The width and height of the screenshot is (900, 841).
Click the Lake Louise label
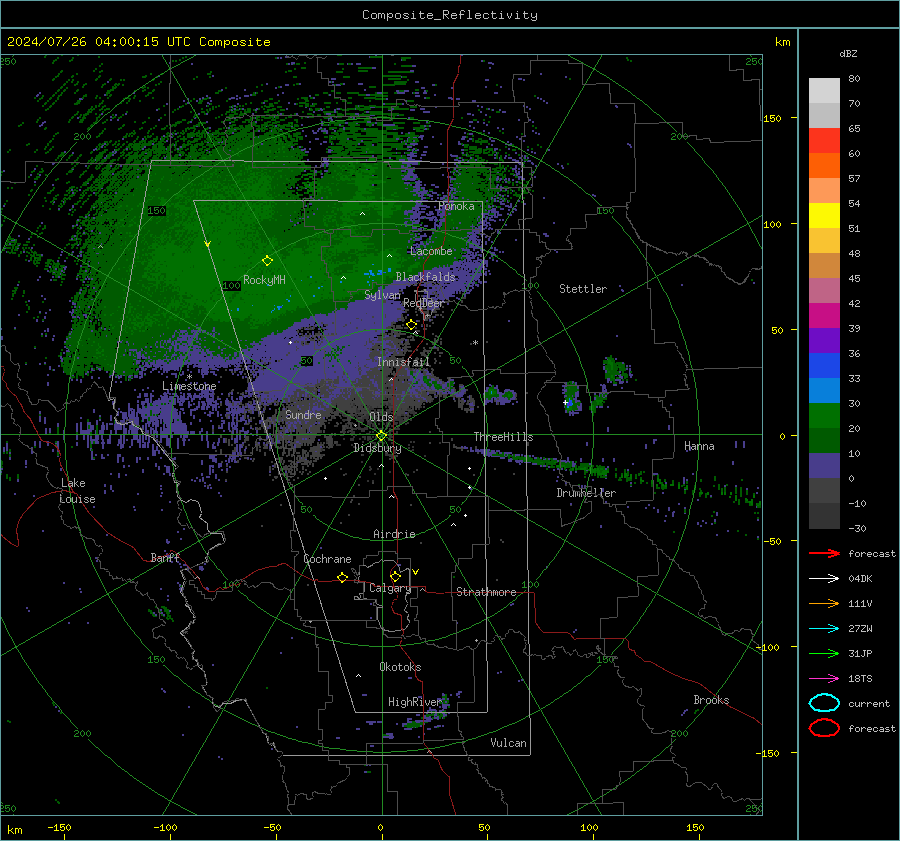tap(78, 491)
